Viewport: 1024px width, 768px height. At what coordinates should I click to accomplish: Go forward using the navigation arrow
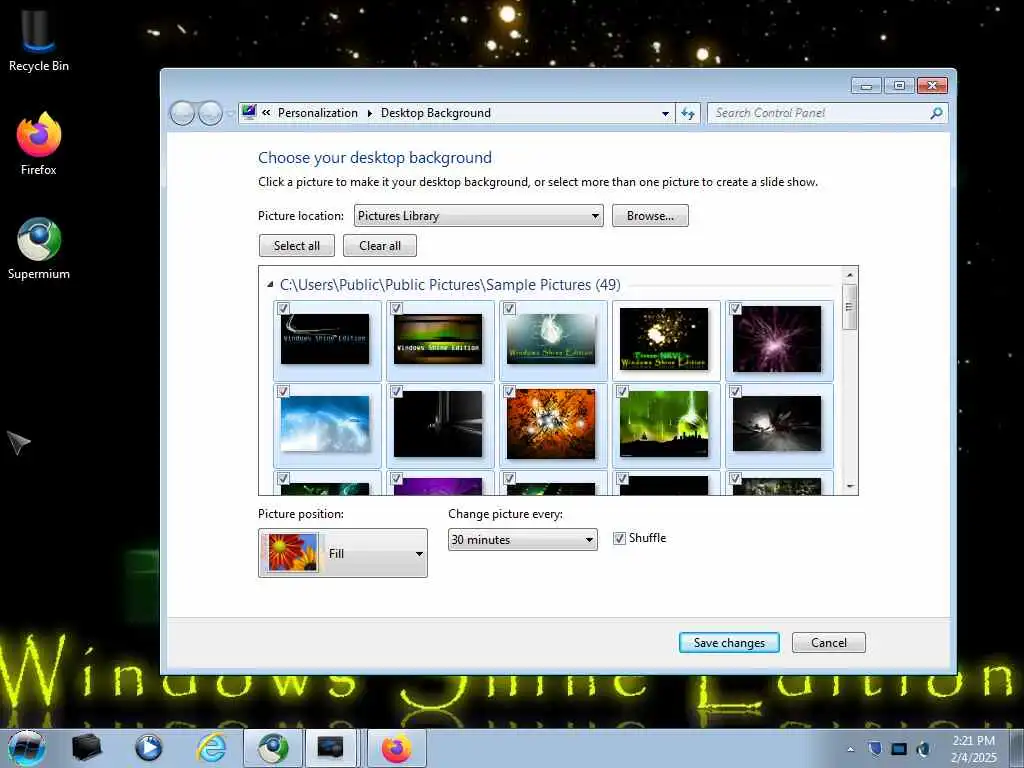[x=210, y=113]
